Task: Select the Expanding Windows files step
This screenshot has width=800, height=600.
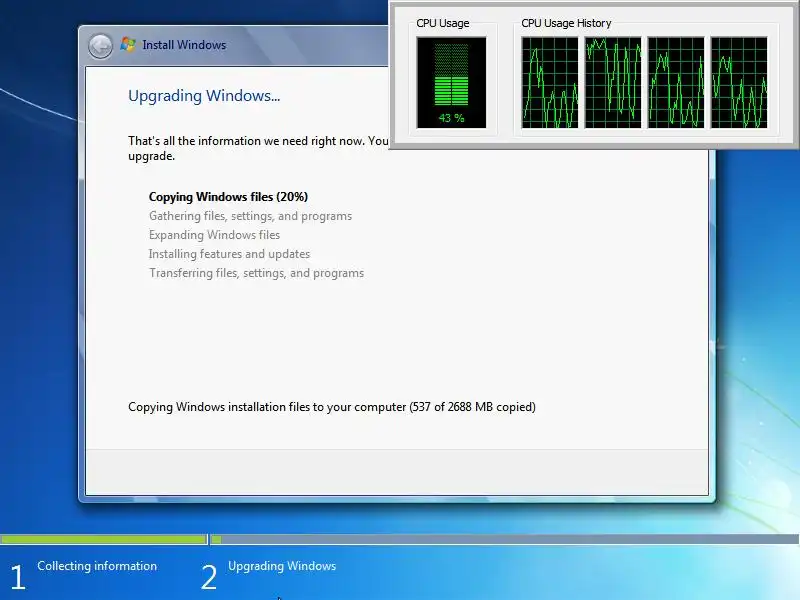Action: pyautogui.click(x=214, y=235)
